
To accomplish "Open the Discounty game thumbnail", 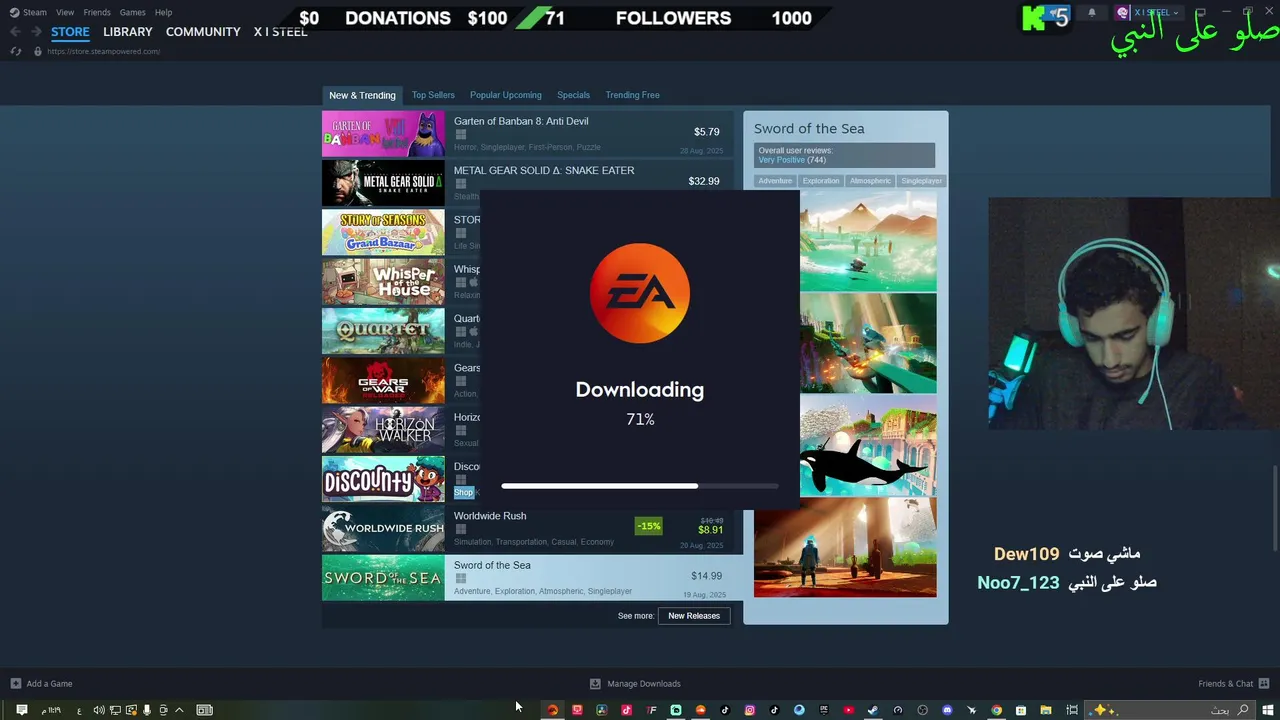I will pyautogui.click(x=383, y=479).
